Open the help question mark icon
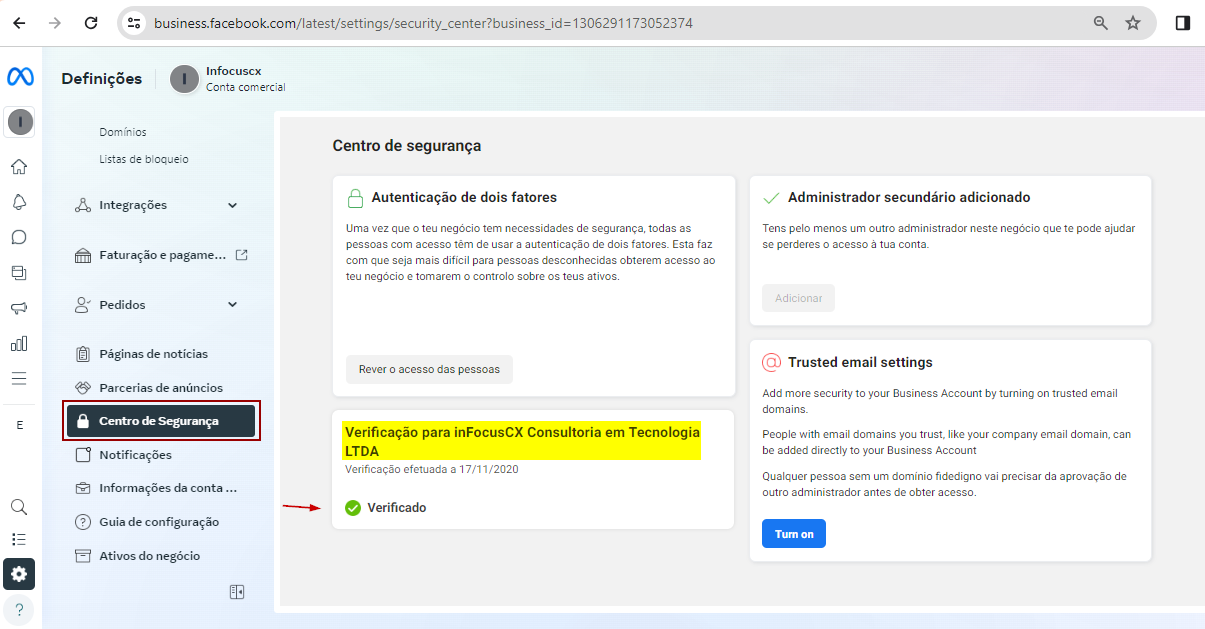Screen dimensions: 1205x629 tap(19, 609)
